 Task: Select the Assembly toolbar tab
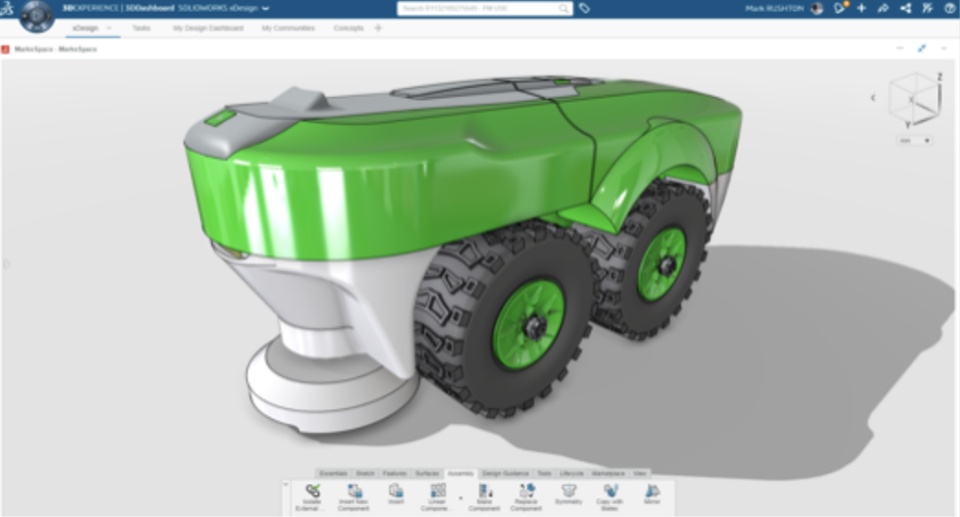click(x=460, y=474)
